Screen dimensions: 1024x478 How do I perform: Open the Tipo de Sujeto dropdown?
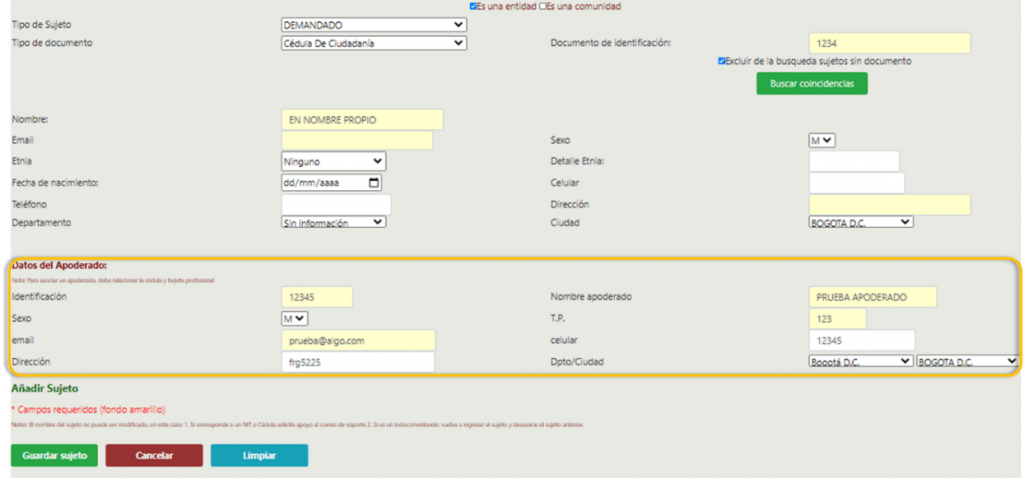pos(374,24)
